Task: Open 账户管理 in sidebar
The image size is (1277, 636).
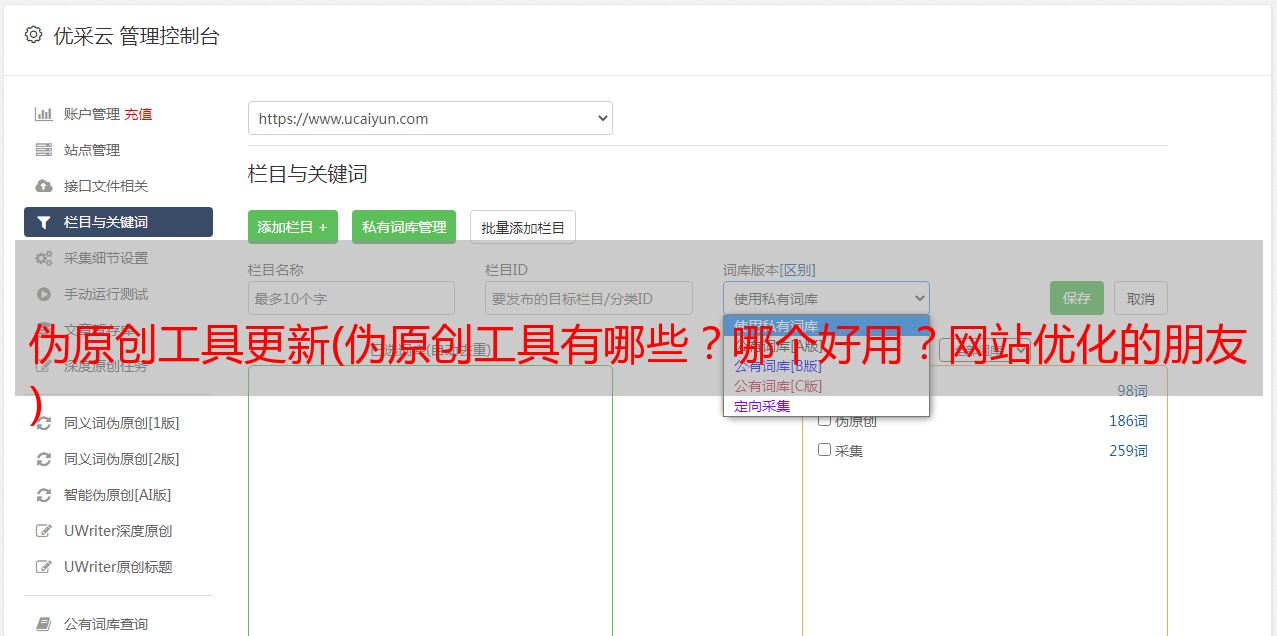Action: [92, 114]
